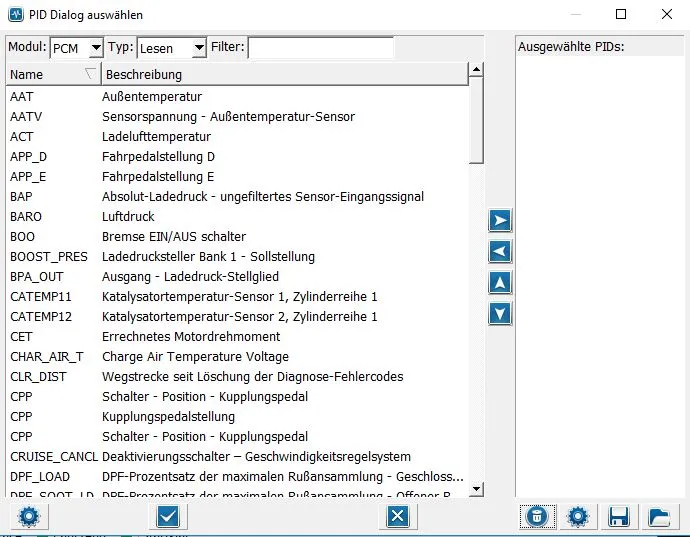Image resolution: width=690 pixels, height=537 pixels.
Task: Open the Modul dropdown showing PCM
Action: pyautogui.click(x=77, y=48)
